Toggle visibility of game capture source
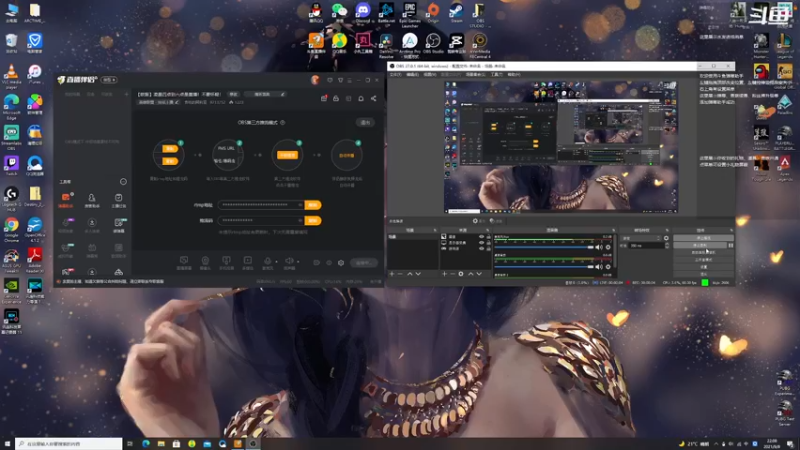 click(482, 248)
